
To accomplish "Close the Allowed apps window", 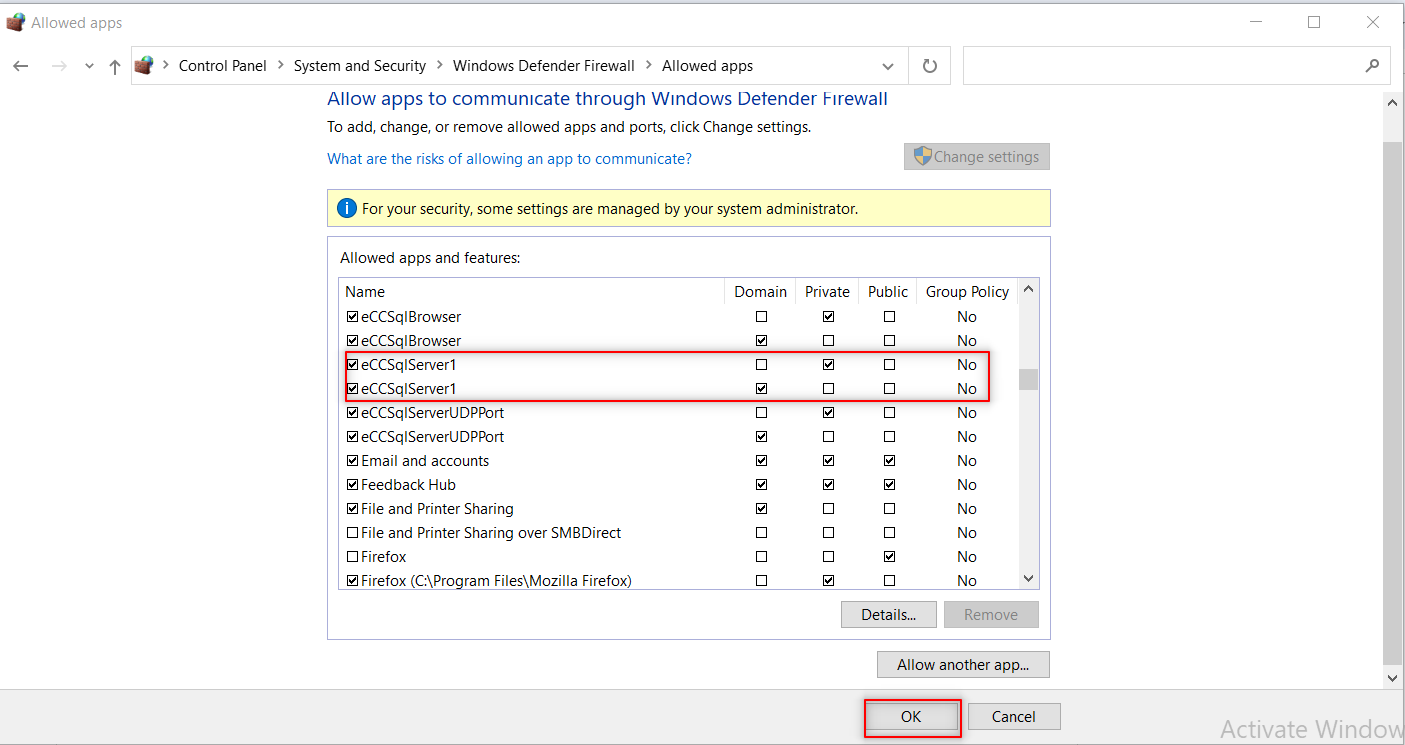I will pyautogui.click(x=1373, y=22).
